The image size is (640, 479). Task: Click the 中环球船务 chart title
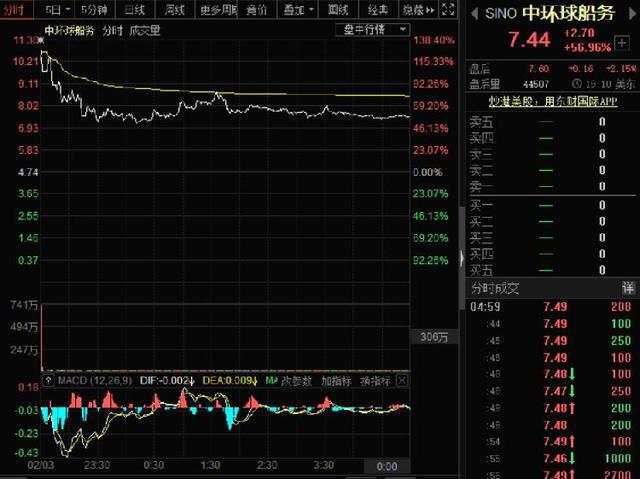(69, 31)
